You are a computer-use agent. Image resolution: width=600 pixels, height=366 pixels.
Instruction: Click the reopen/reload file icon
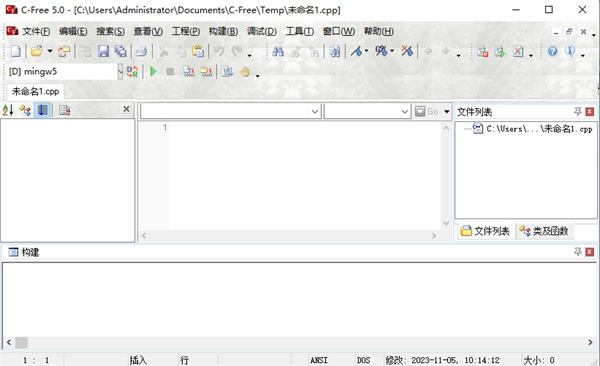pos(64,51)
